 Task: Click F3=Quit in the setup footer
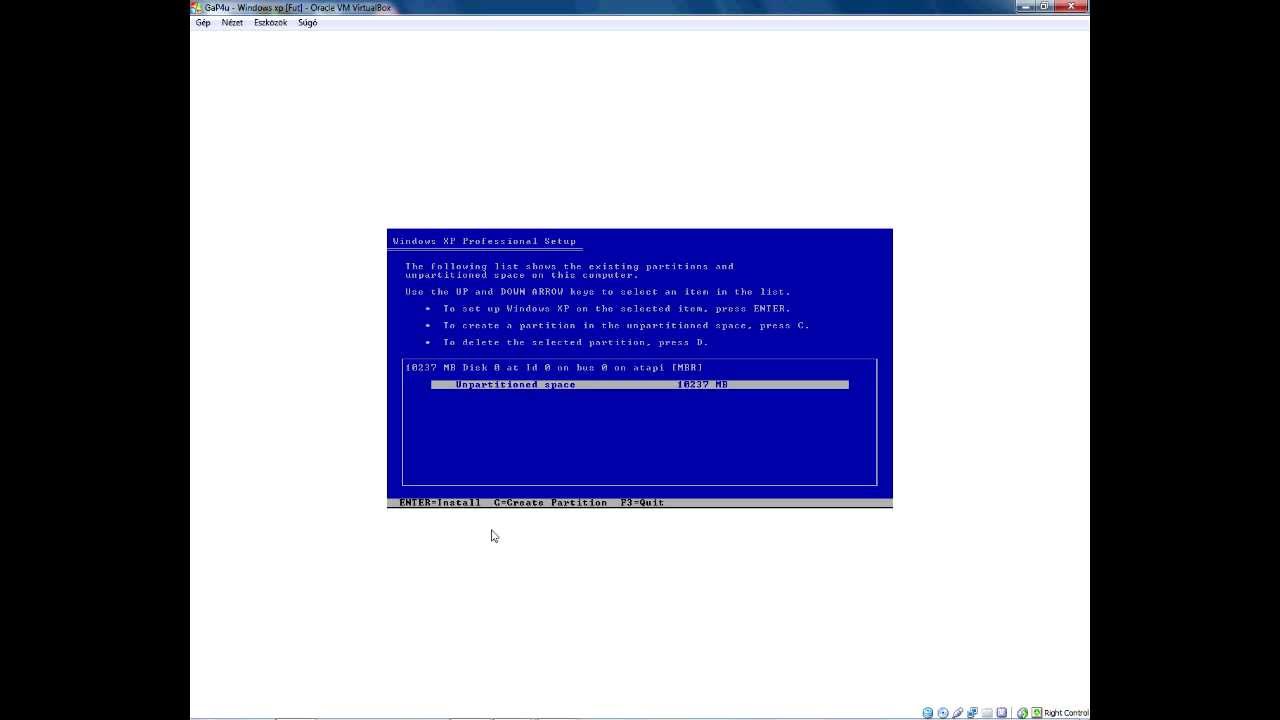642,502
